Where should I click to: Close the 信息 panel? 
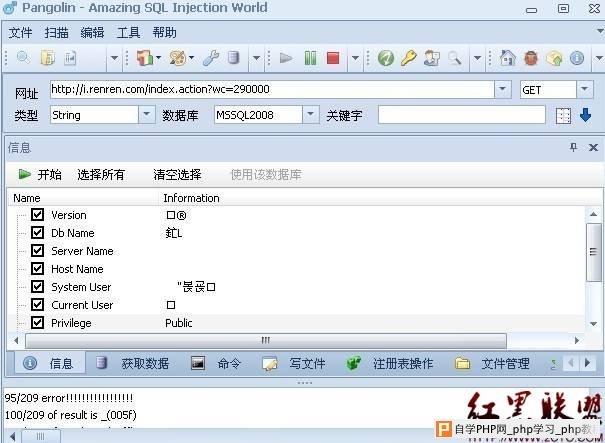(593, 147)
